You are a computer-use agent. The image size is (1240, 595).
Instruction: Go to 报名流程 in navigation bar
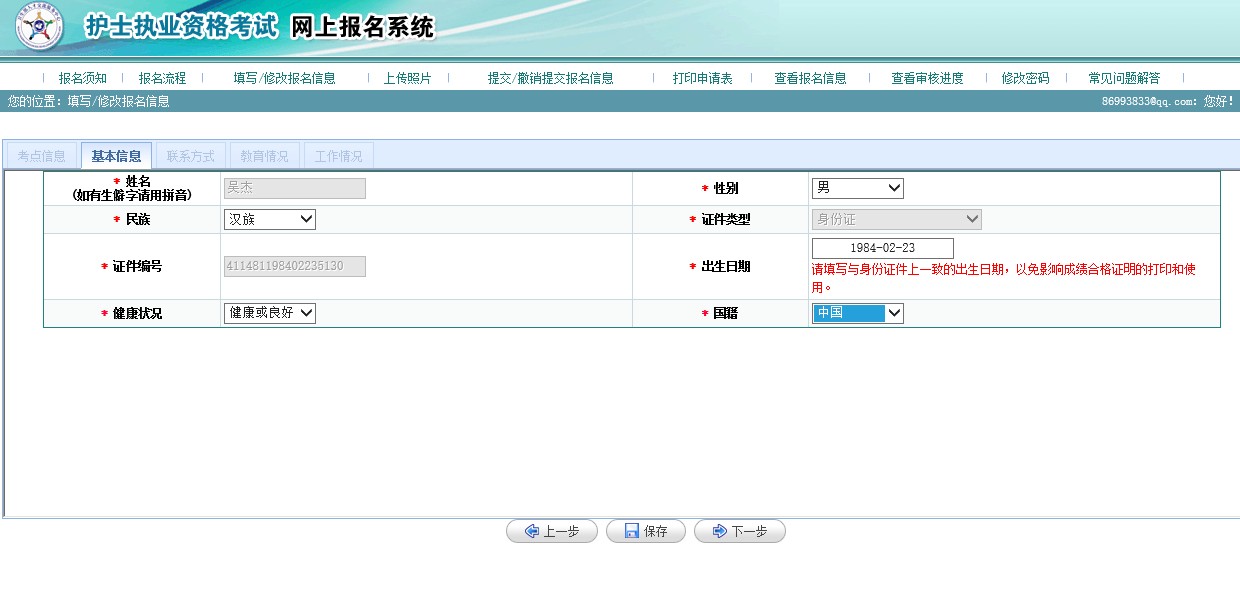162,78
